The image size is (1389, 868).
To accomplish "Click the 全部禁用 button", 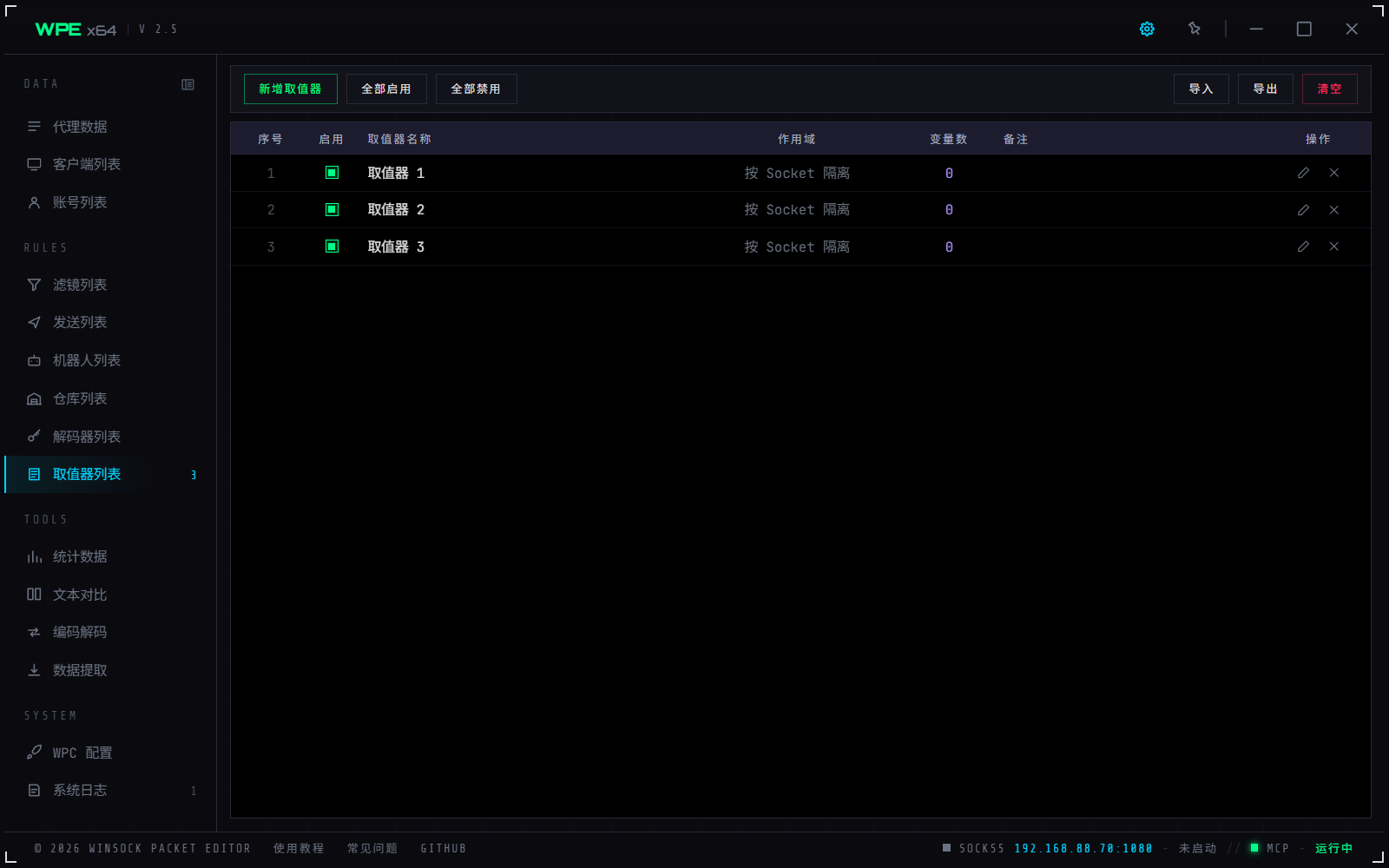I will [476, 89].
